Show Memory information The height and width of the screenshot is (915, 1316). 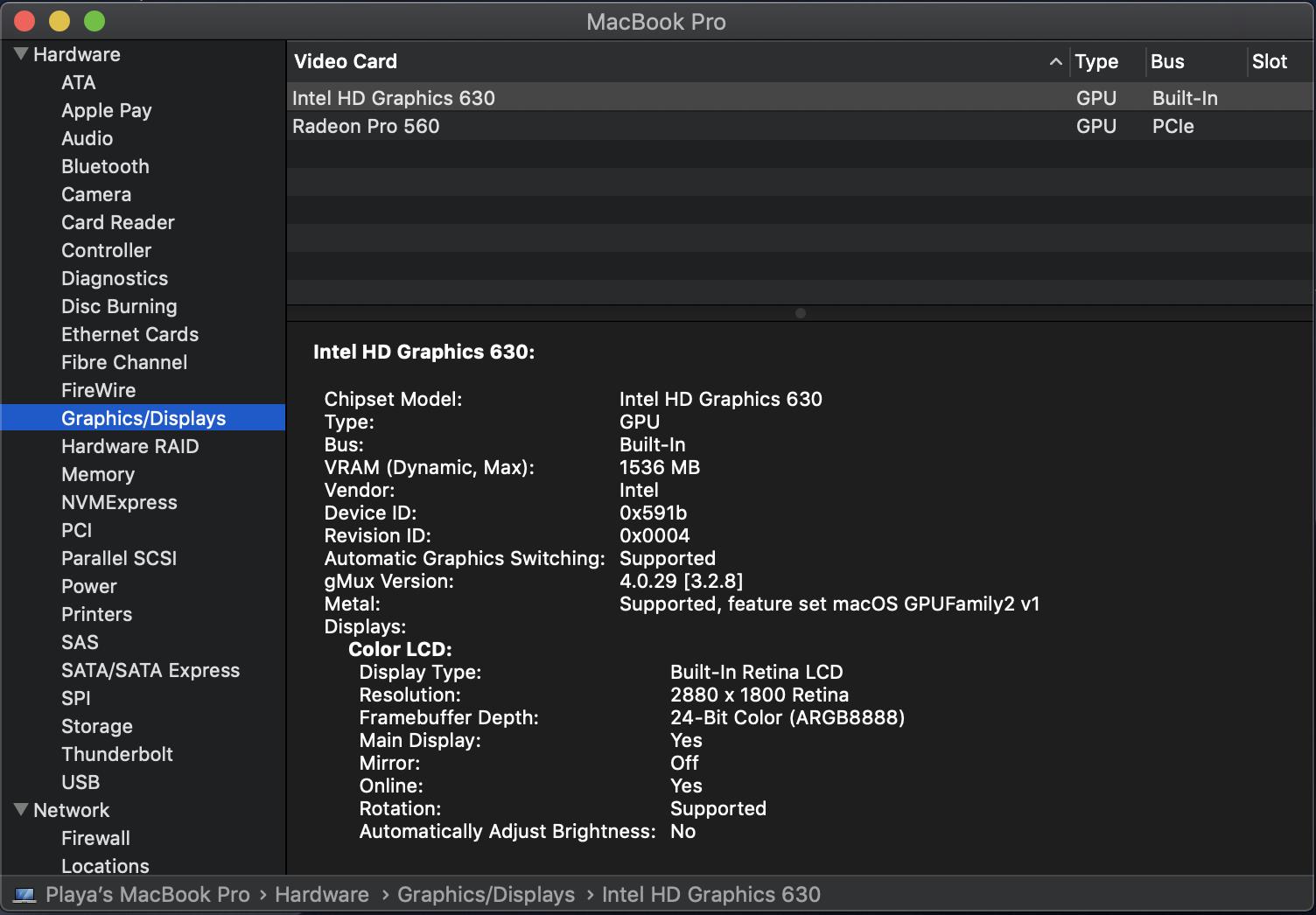pos(98,474)
